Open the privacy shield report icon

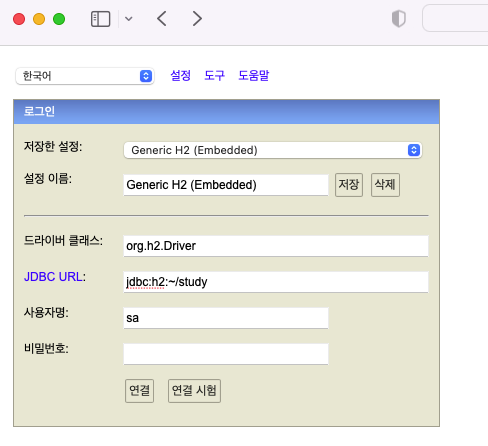coord(399,19)
